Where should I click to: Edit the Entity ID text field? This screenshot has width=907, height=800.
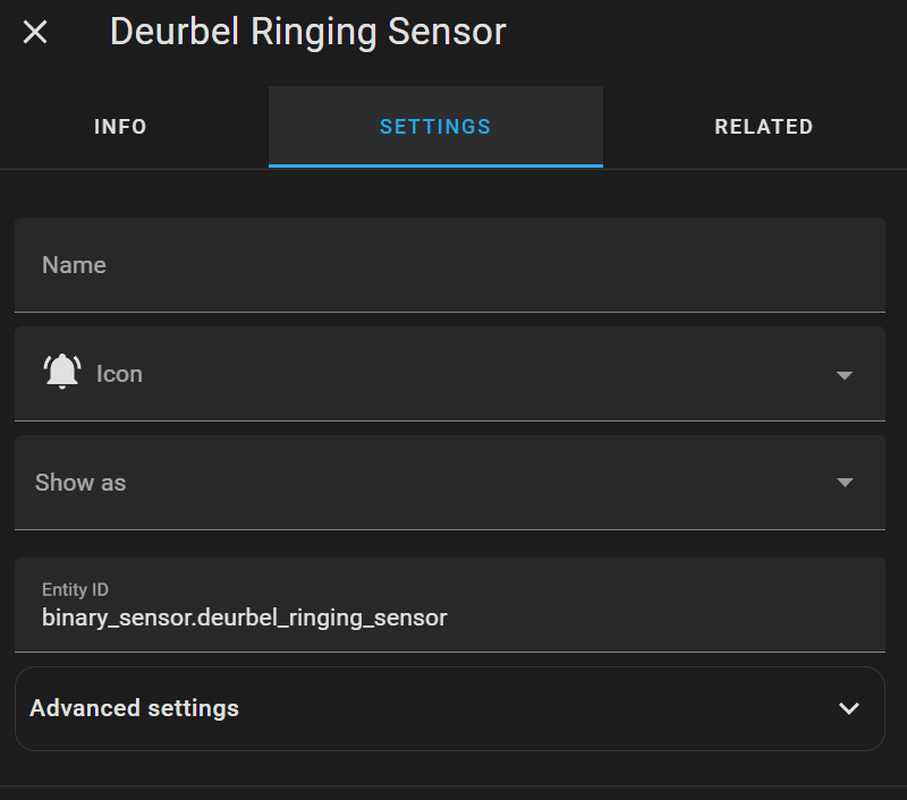[450, 605]
